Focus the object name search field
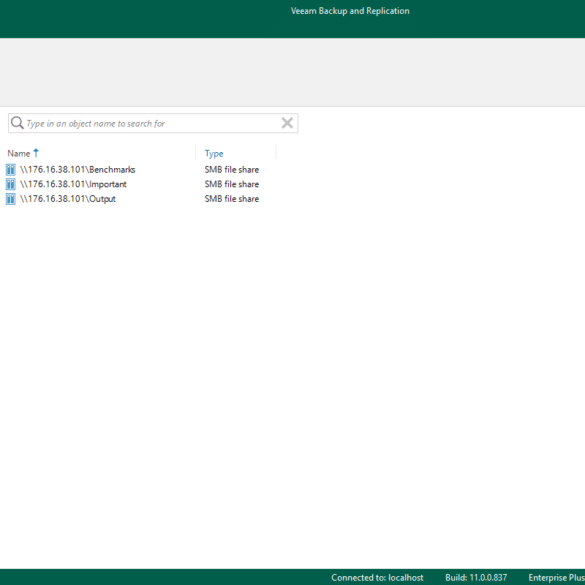 point(153,123)
